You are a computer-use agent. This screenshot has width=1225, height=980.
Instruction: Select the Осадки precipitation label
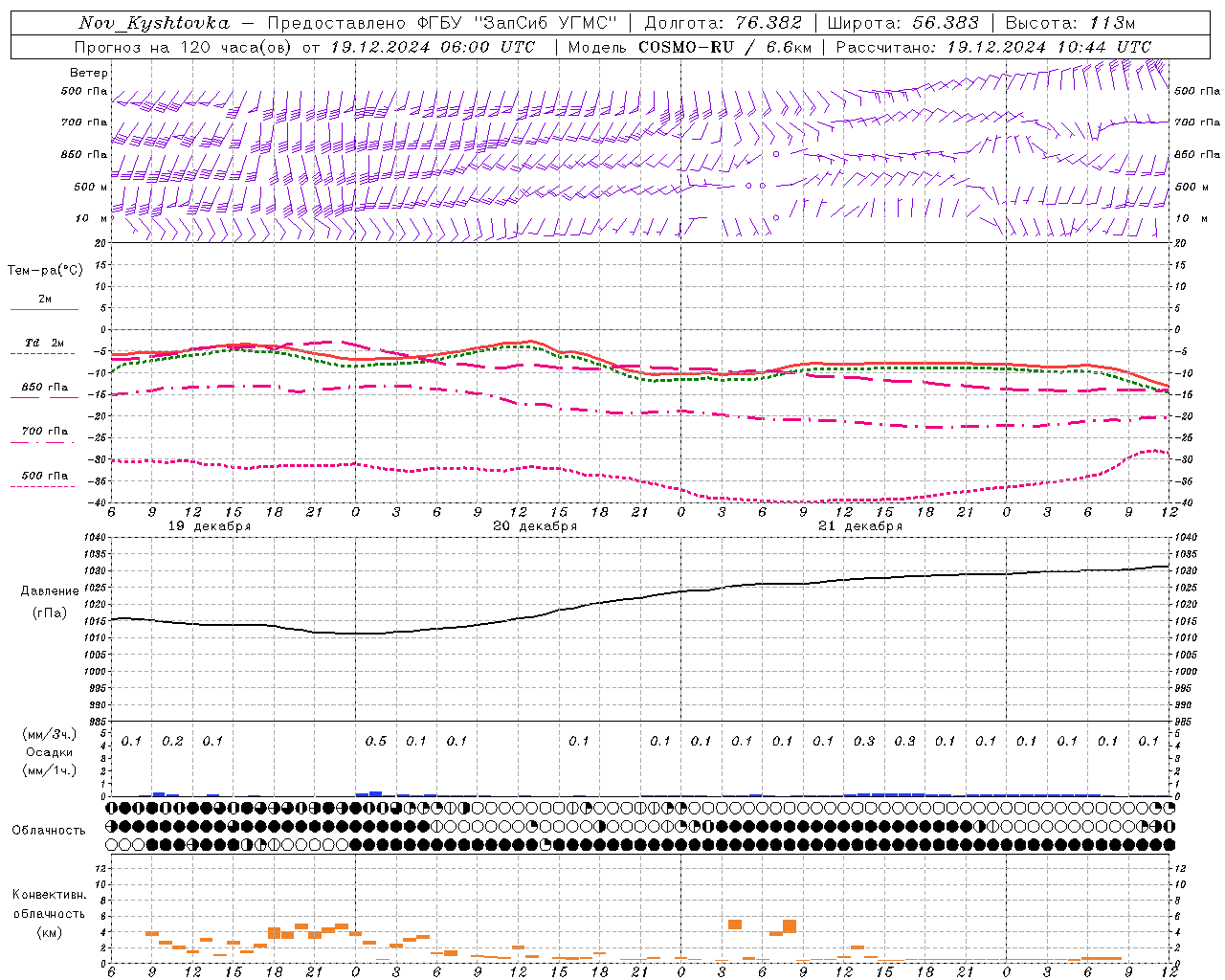(x=50, y=752)
